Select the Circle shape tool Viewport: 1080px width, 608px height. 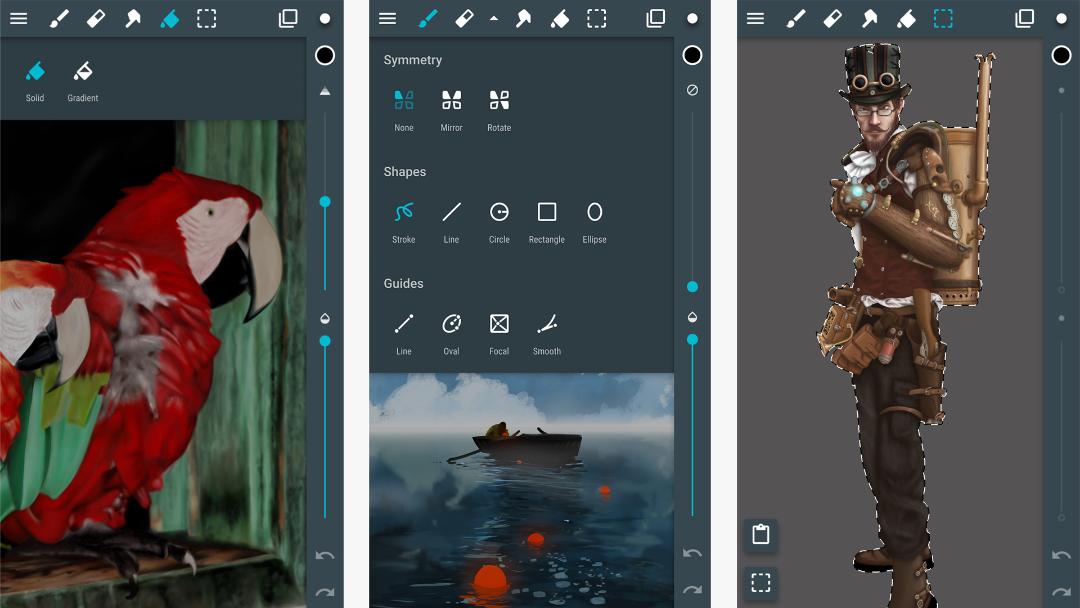pyautogui.click(x=499, y=222)
